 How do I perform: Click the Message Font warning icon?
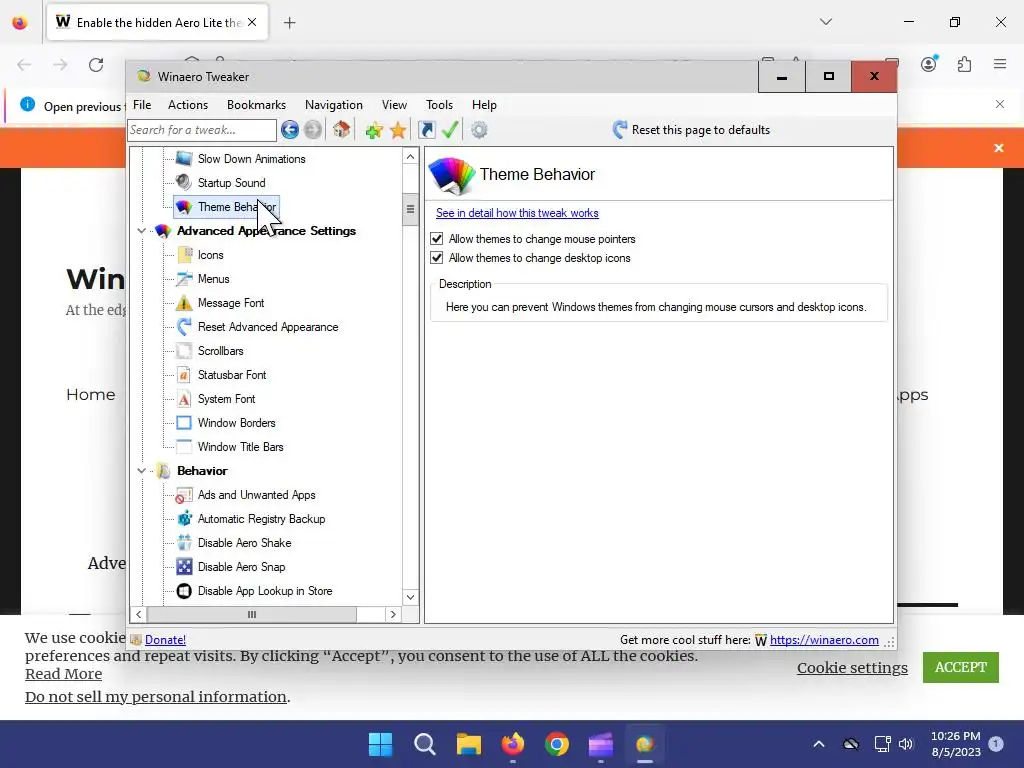[x=184, y=303]
